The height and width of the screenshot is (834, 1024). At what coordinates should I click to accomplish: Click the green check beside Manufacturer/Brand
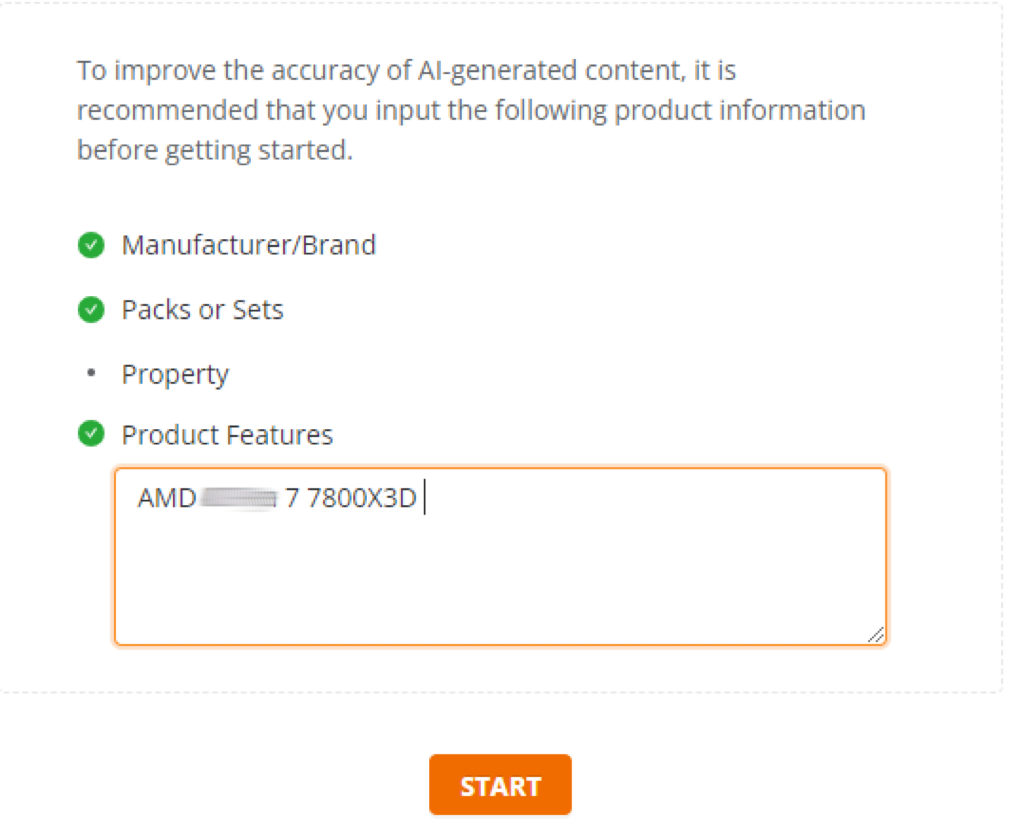tap(91, 245)
